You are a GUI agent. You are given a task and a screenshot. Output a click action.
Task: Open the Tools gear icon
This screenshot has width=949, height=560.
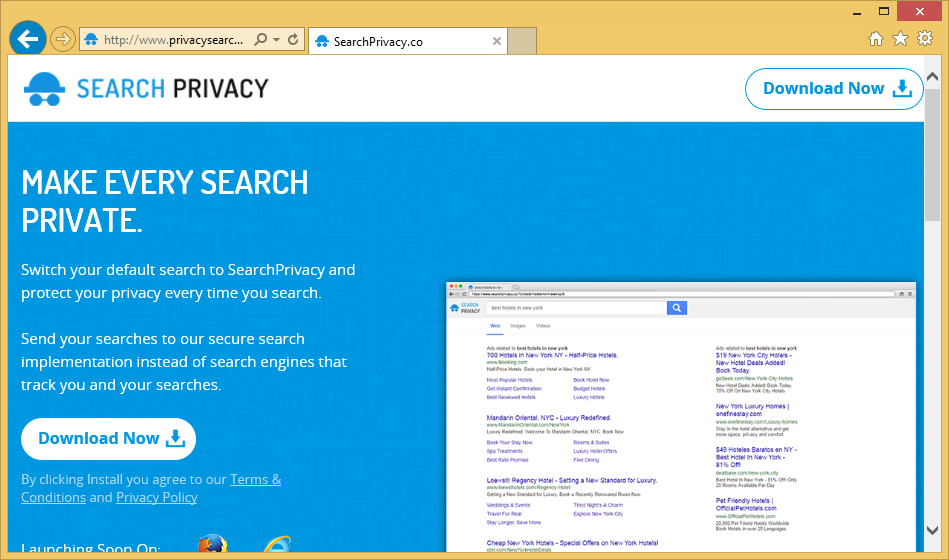(x=925, y=39)
